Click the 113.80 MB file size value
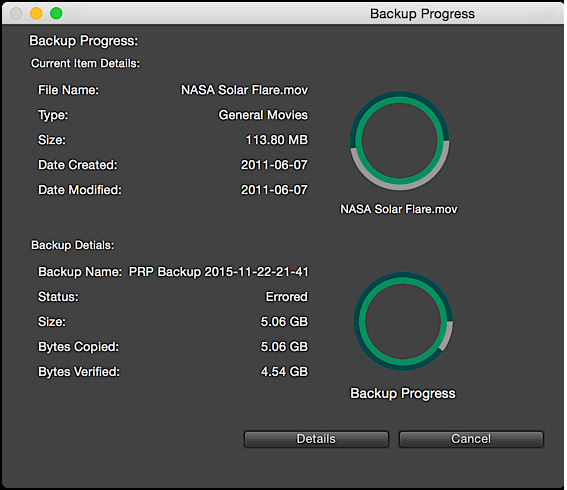 coord(277,140)
